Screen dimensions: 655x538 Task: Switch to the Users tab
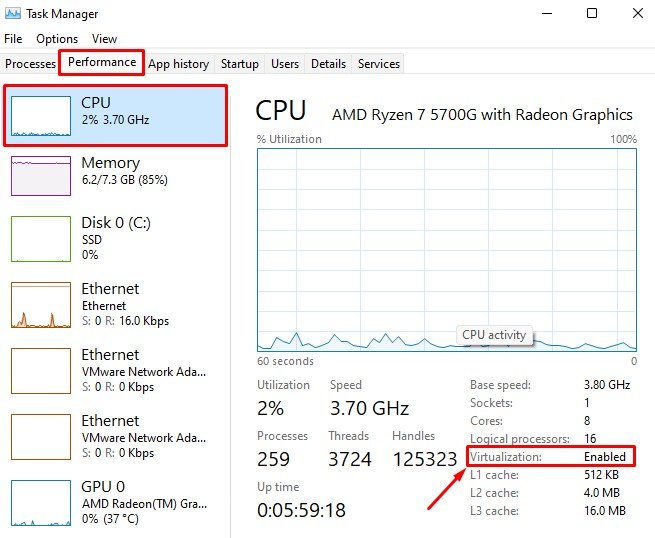[x=285, y=64]
